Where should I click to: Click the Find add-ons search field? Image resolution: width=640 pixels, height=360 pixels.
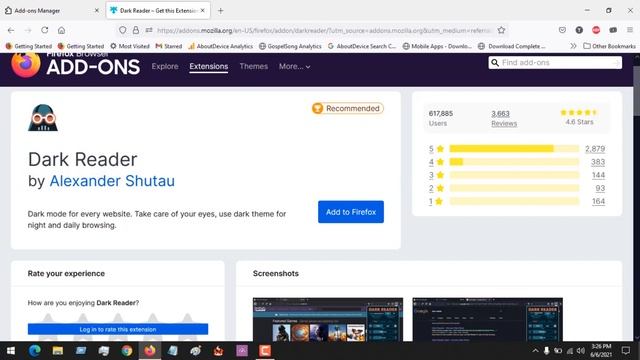coord(555,62)
